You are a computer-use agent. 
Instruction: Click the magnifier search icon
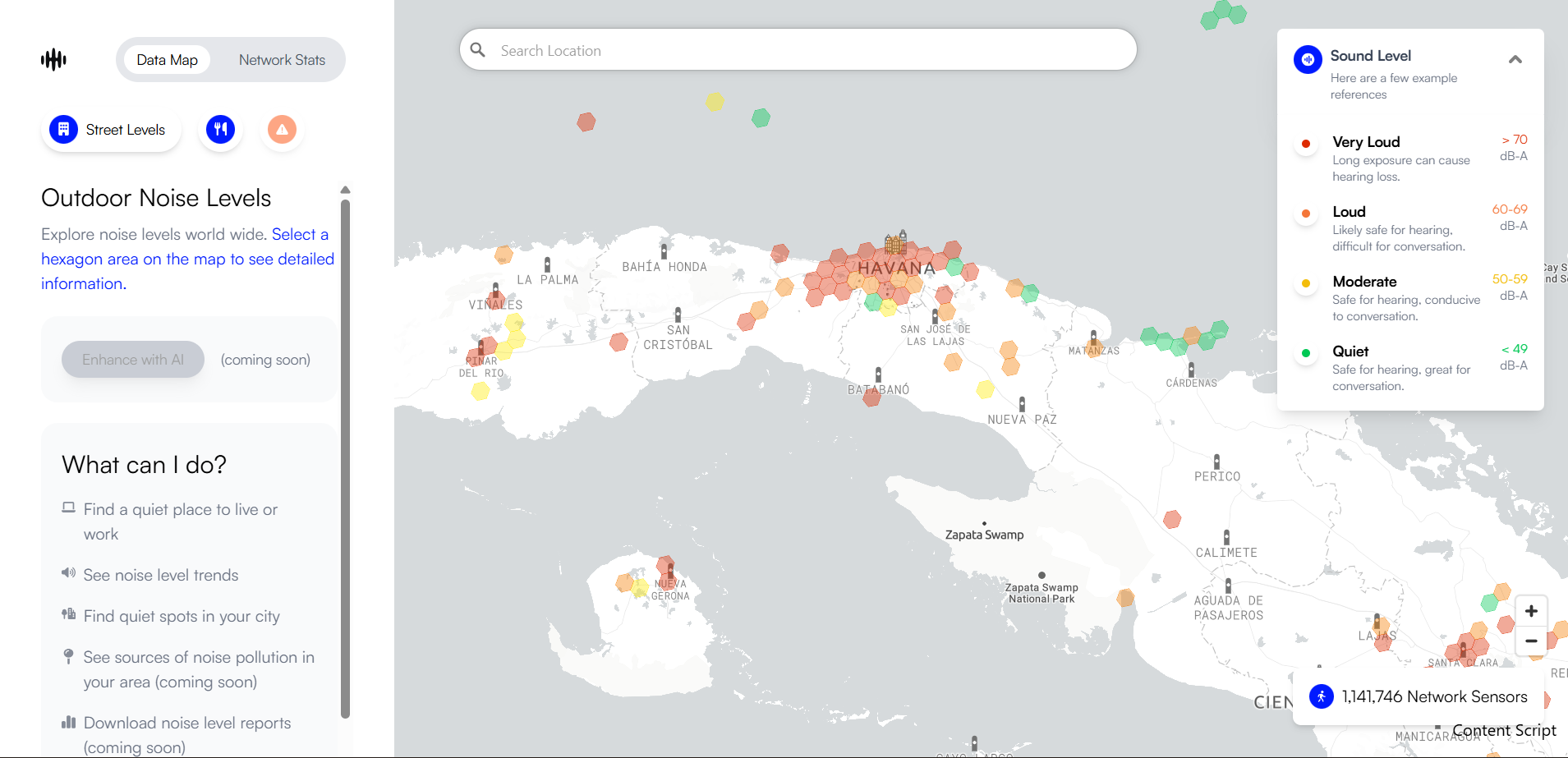(477, 50)
